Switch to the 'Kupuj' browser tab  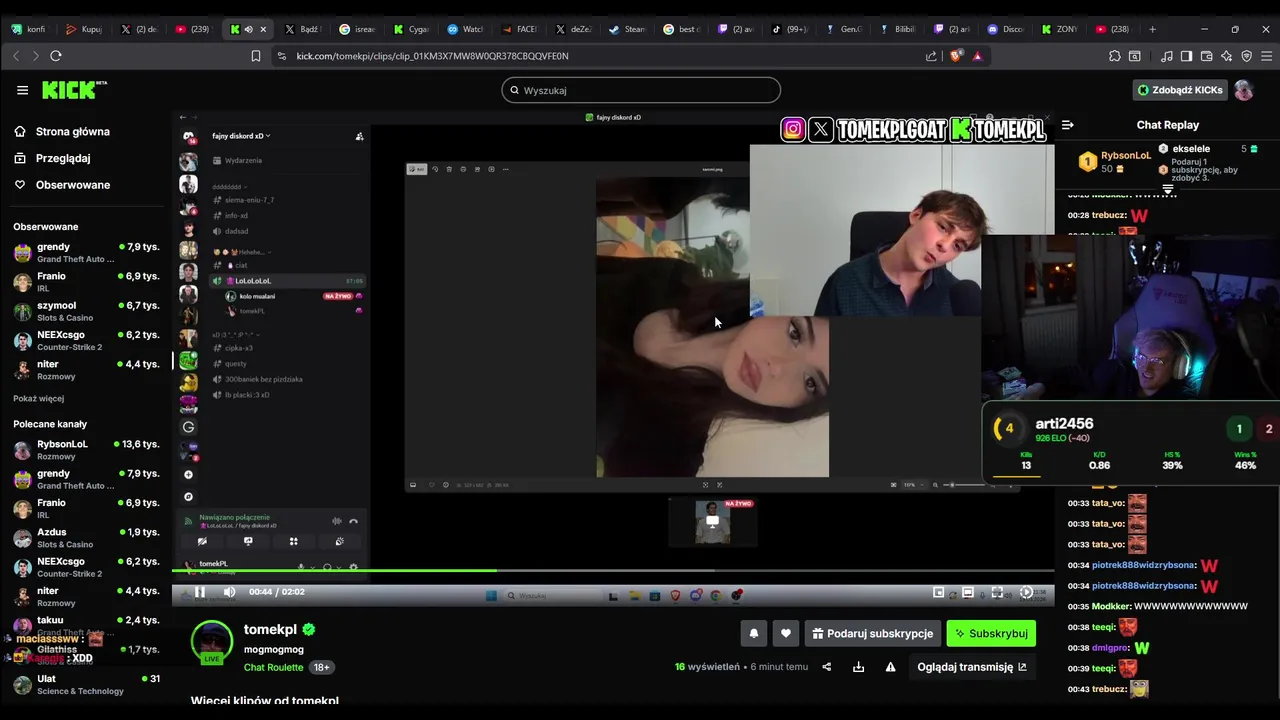click(x=83, y=29)
